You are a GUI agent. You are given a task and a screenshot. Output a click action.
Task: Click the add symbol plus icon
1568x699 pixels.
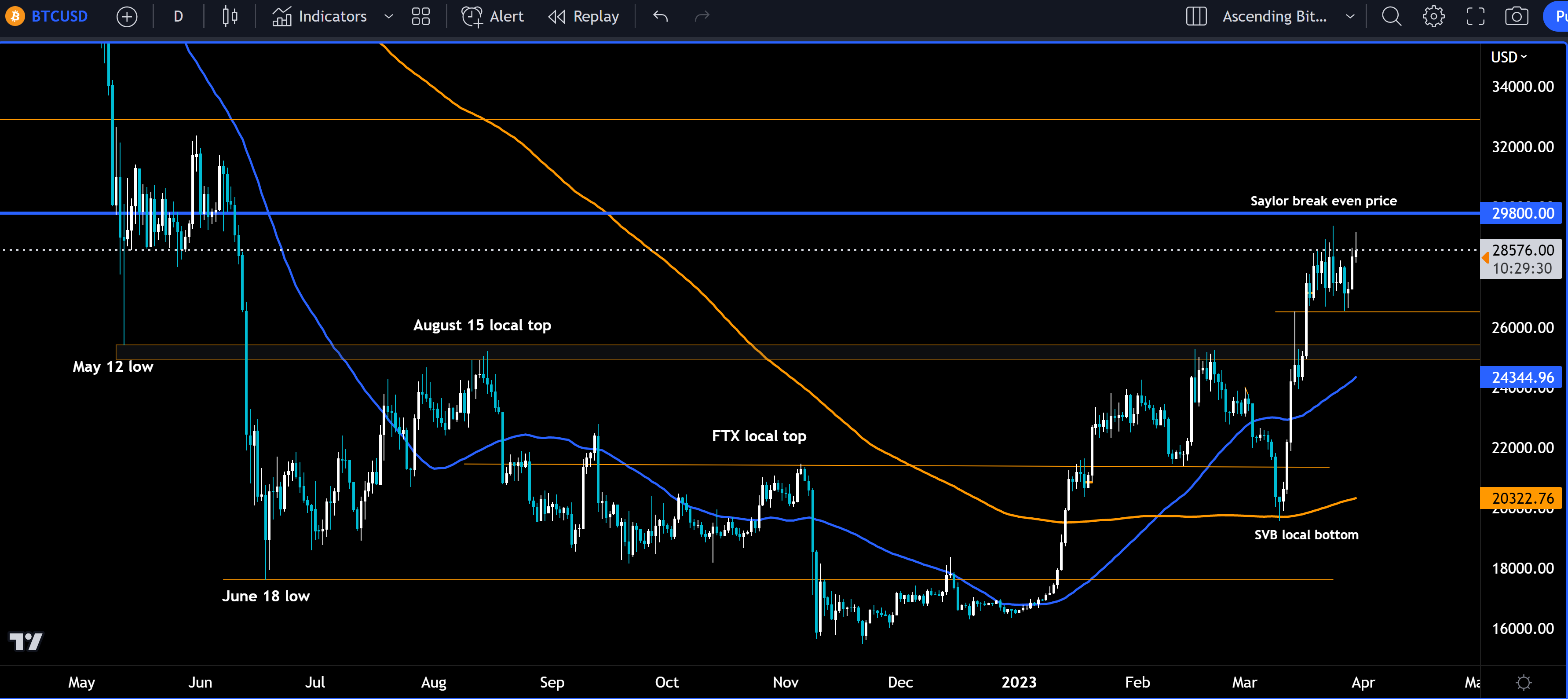(x=127, y=16)
